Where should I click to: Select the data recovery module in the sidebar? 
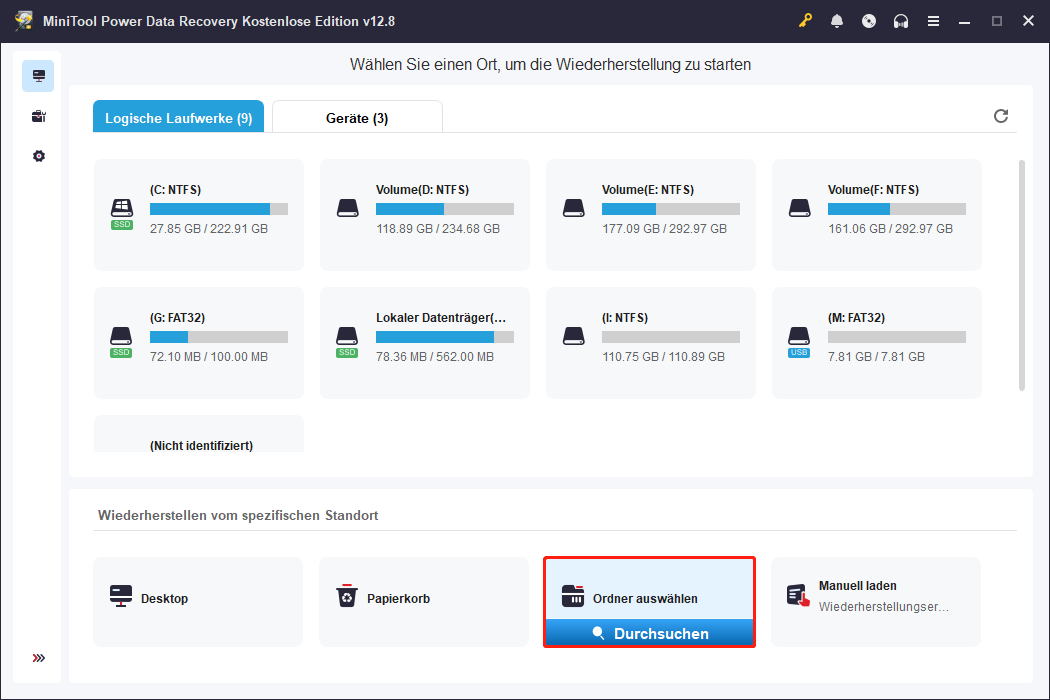pyautogui.click(x=38, y=75)
